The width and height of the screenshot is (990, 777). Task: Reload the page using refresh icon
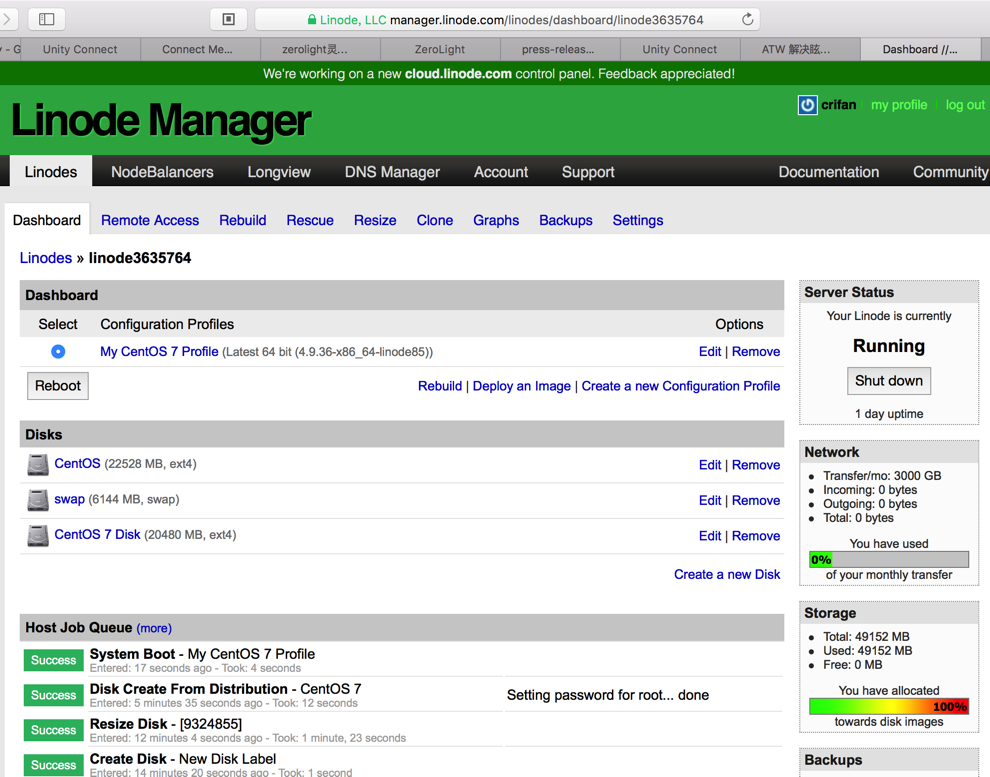(x=748, y=20)
